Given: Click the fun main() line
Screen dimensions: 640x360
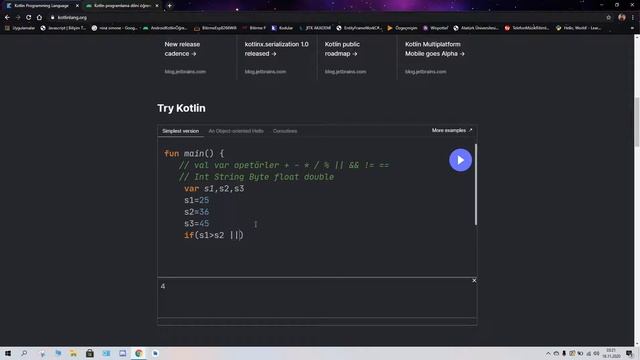Looking at the screenshot, I should (x=194, y=153).
